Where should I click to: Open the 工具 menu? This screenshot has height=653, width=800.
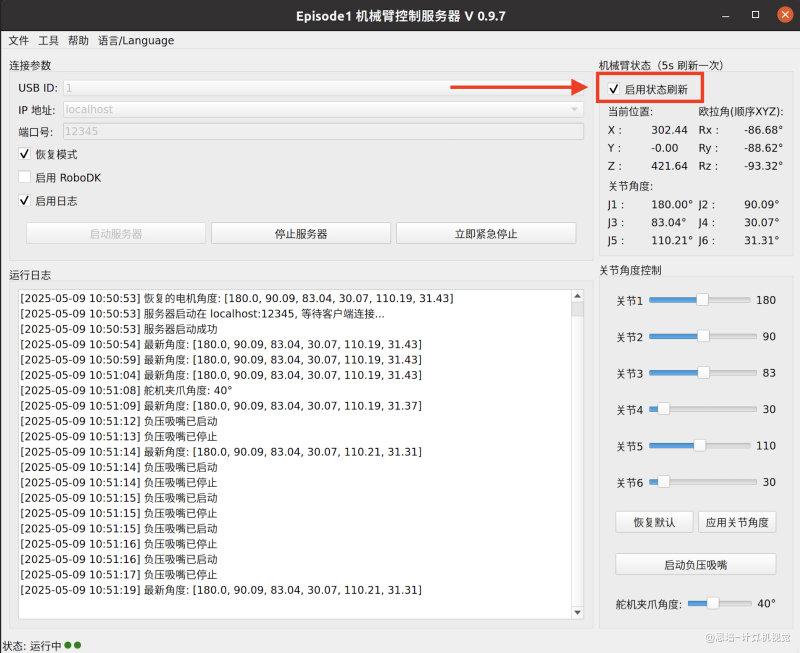coord(48,40)
